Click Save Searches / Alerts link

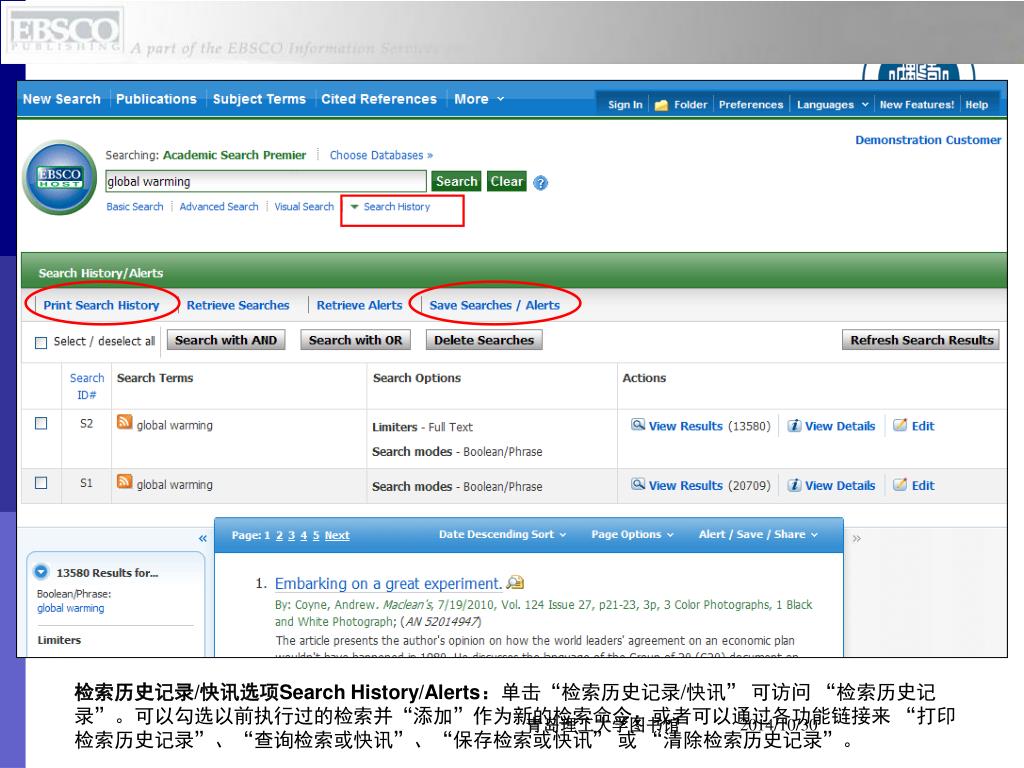click(x=494, y=305)
